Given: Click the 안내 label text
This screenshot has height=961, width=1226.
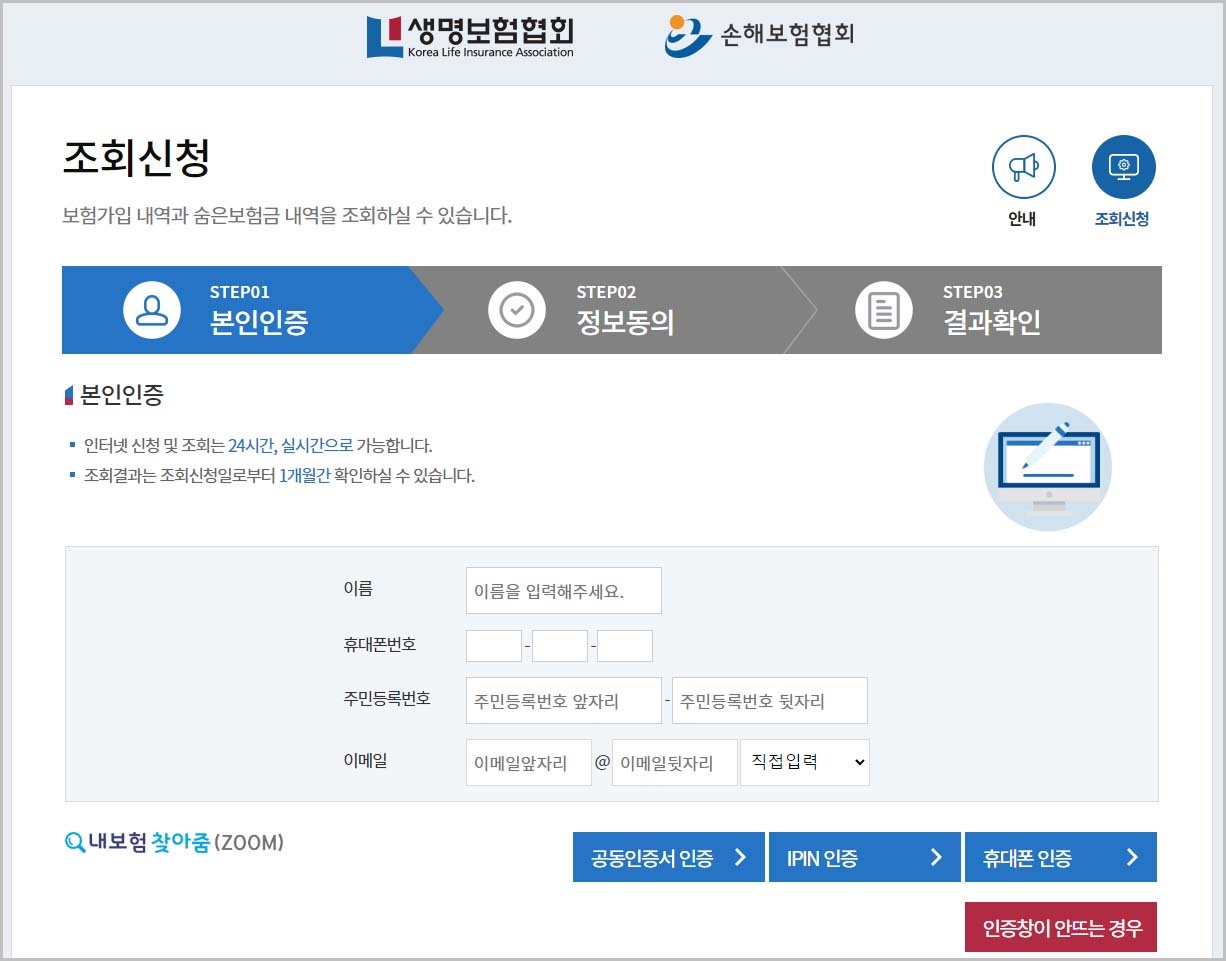Looking at the screenshot, I should pyautogui.click(x=1023, y=219).
